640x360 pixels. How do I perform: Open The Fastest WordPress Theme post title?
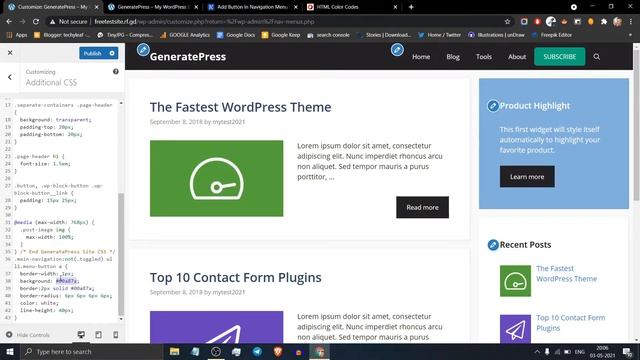[x=240, y=107]
